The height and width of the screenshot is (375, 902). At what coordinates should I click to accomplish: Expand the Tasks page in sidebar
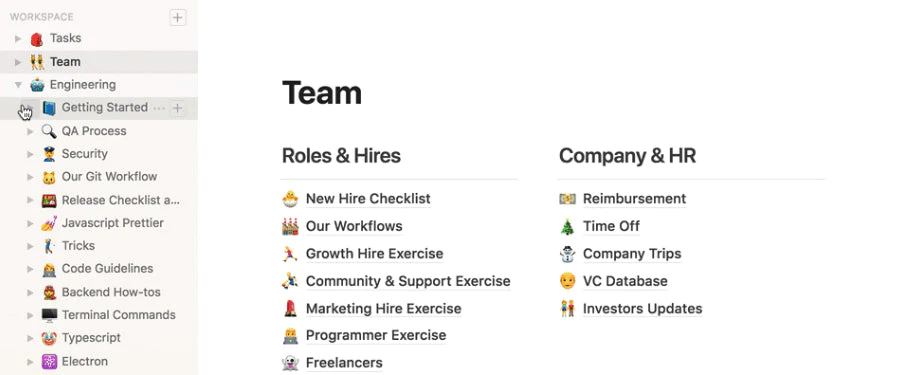(18, 39)
